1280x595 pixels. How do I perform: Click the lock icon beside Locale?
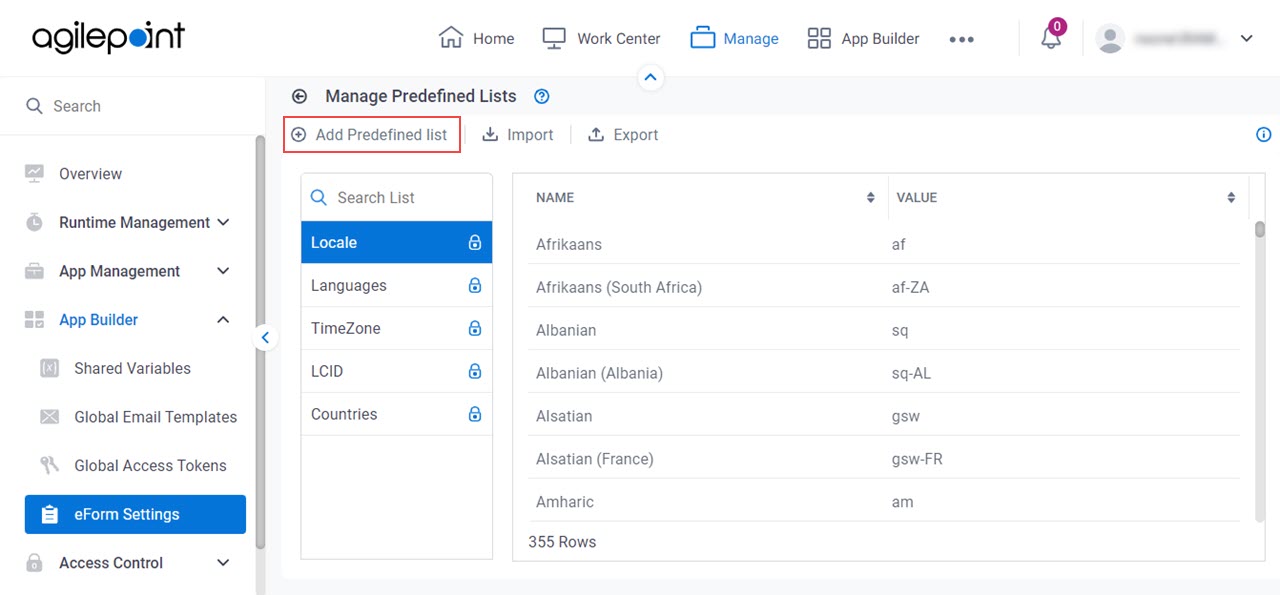coord(475,242)
